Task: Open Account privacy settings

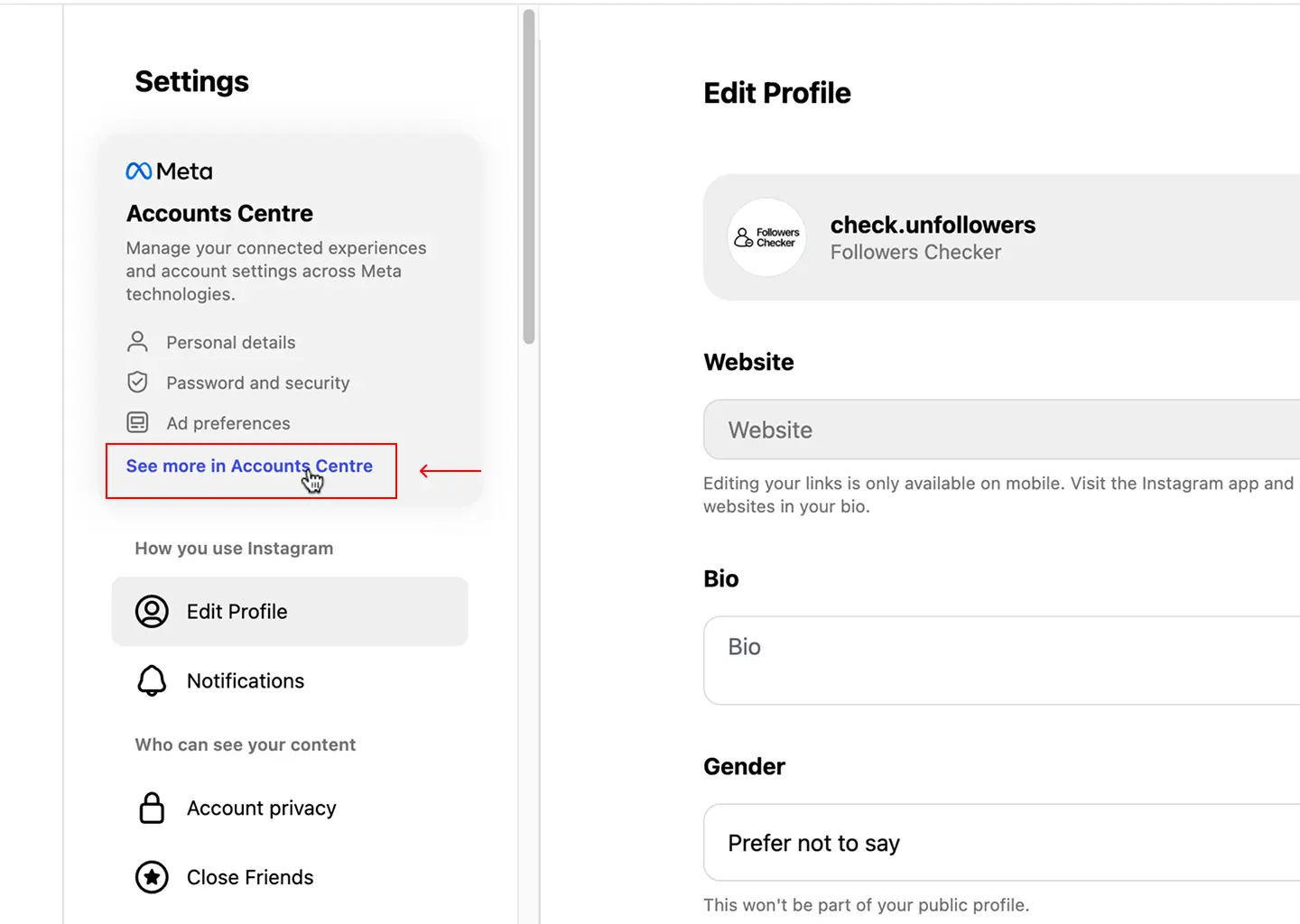Action: pos(261,808)
